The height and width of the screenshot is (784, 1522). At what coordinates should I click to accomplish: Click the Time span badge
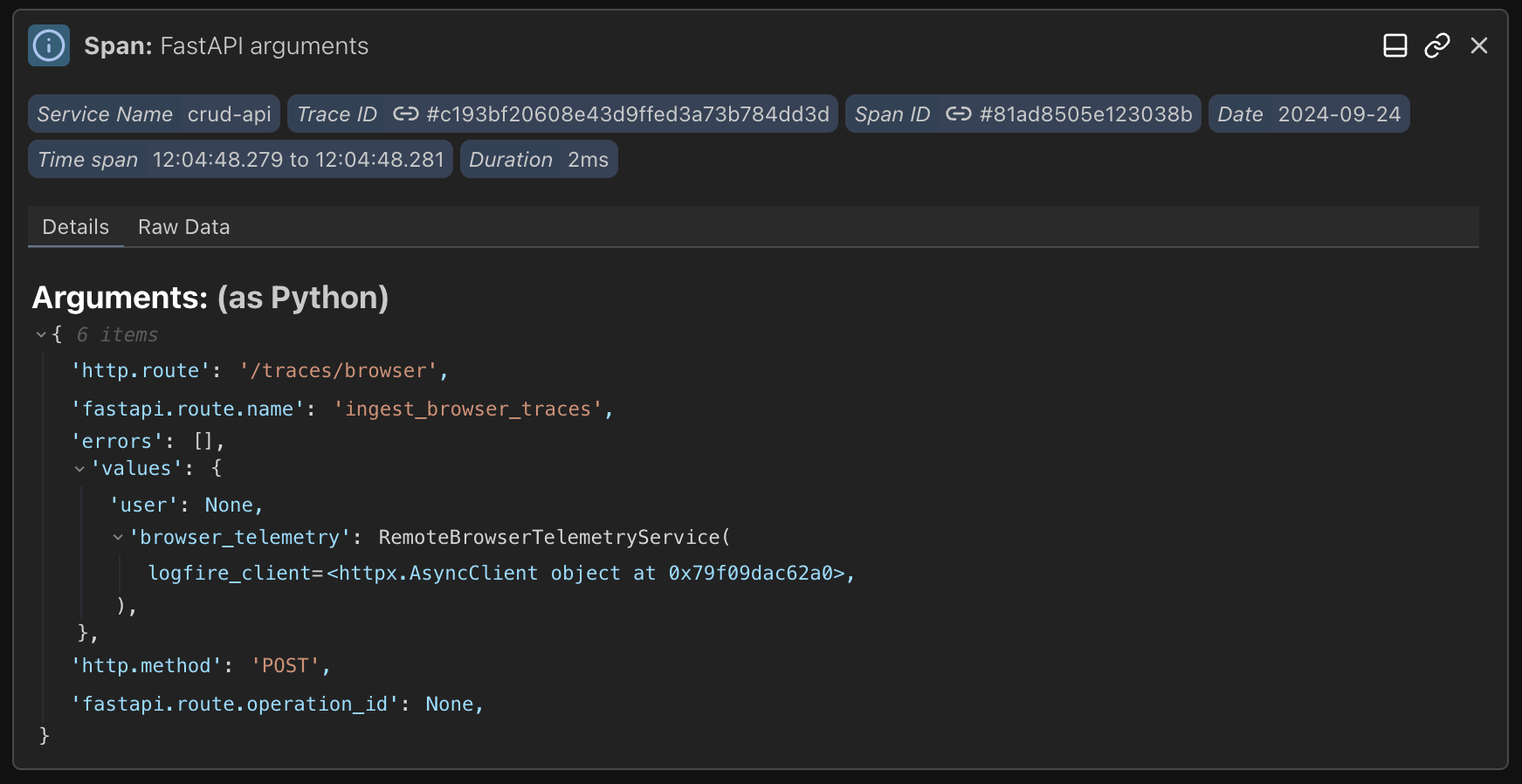pos(240,160)
